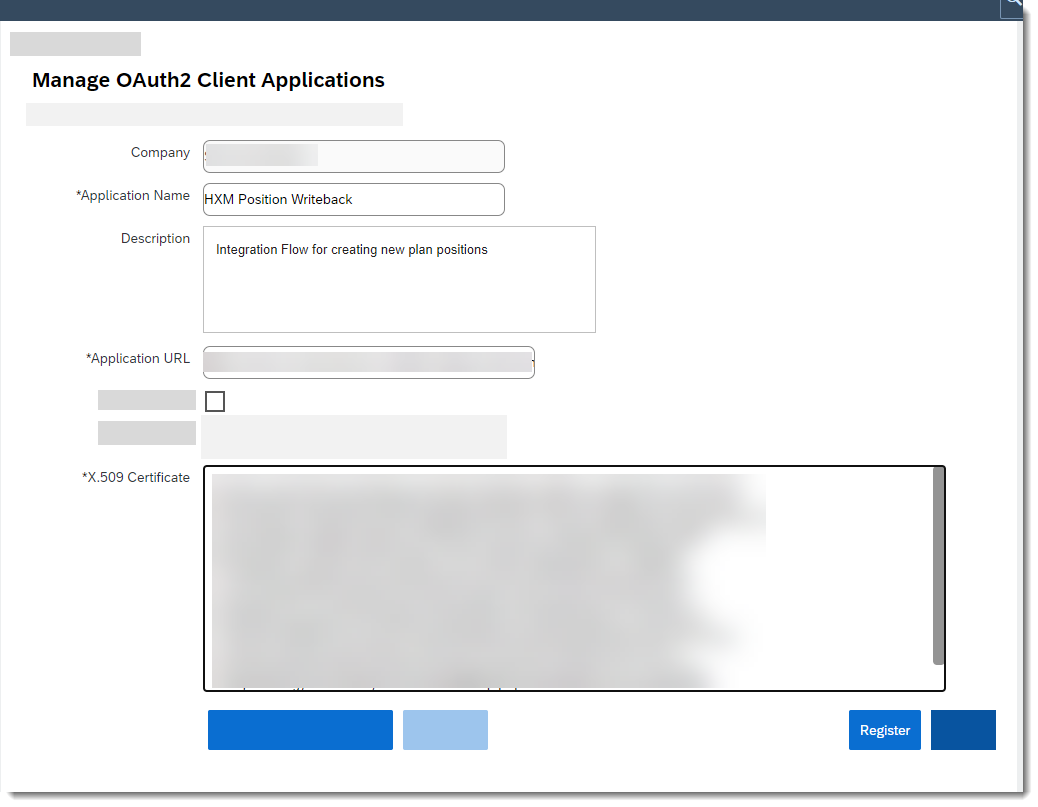Click the dark blue button right of Register

[963, 730]
